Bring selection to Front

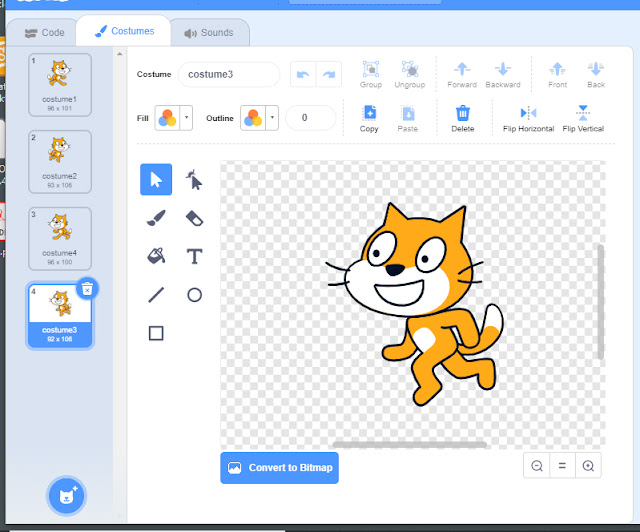[558, 74]
